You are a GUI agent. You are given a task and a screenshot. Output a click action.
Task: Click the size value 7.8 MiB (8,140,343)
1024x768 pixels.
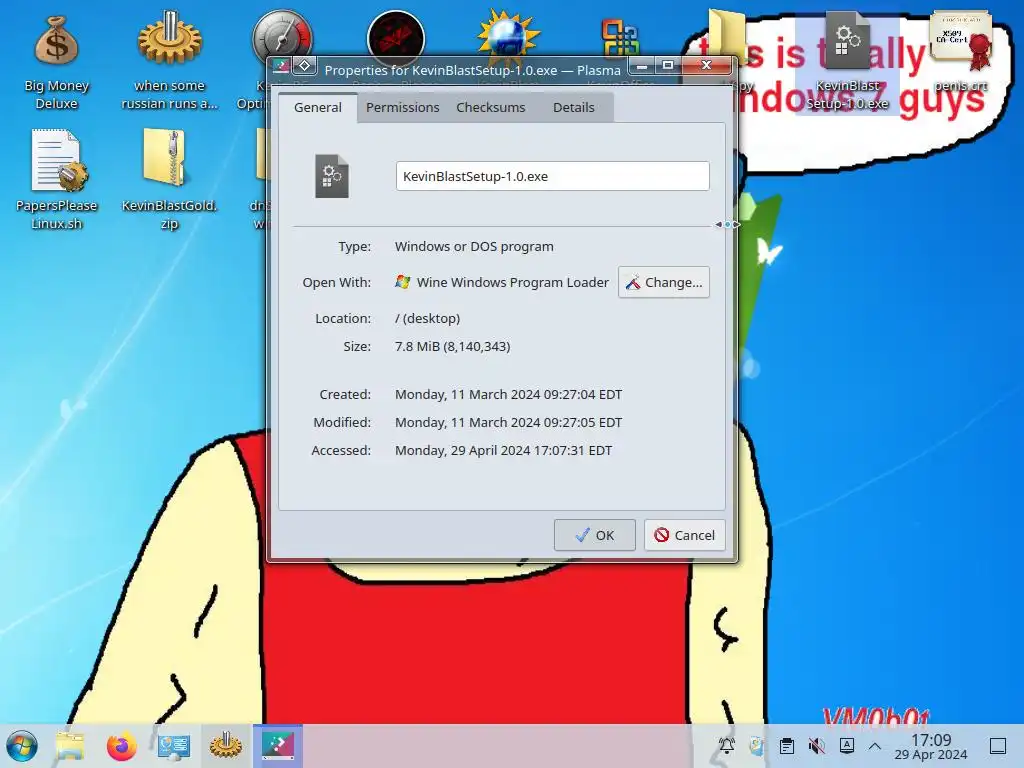[452, 347]
